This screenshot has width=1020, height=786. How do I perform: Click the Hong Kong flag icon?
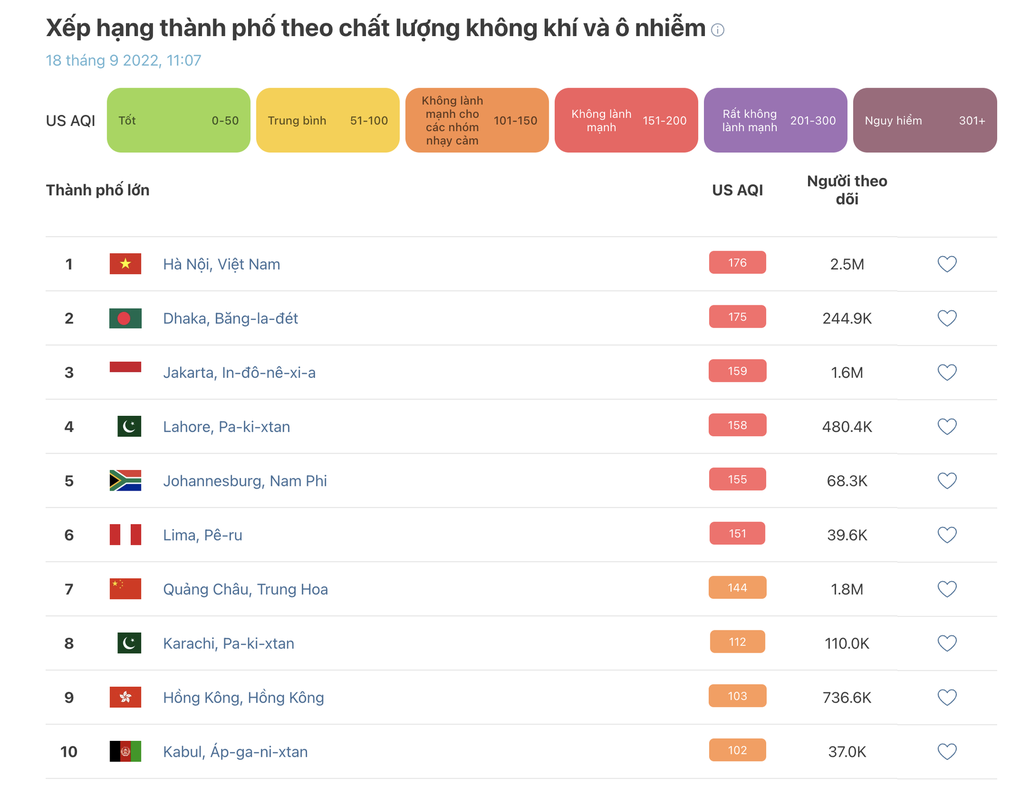click(125, 697)
